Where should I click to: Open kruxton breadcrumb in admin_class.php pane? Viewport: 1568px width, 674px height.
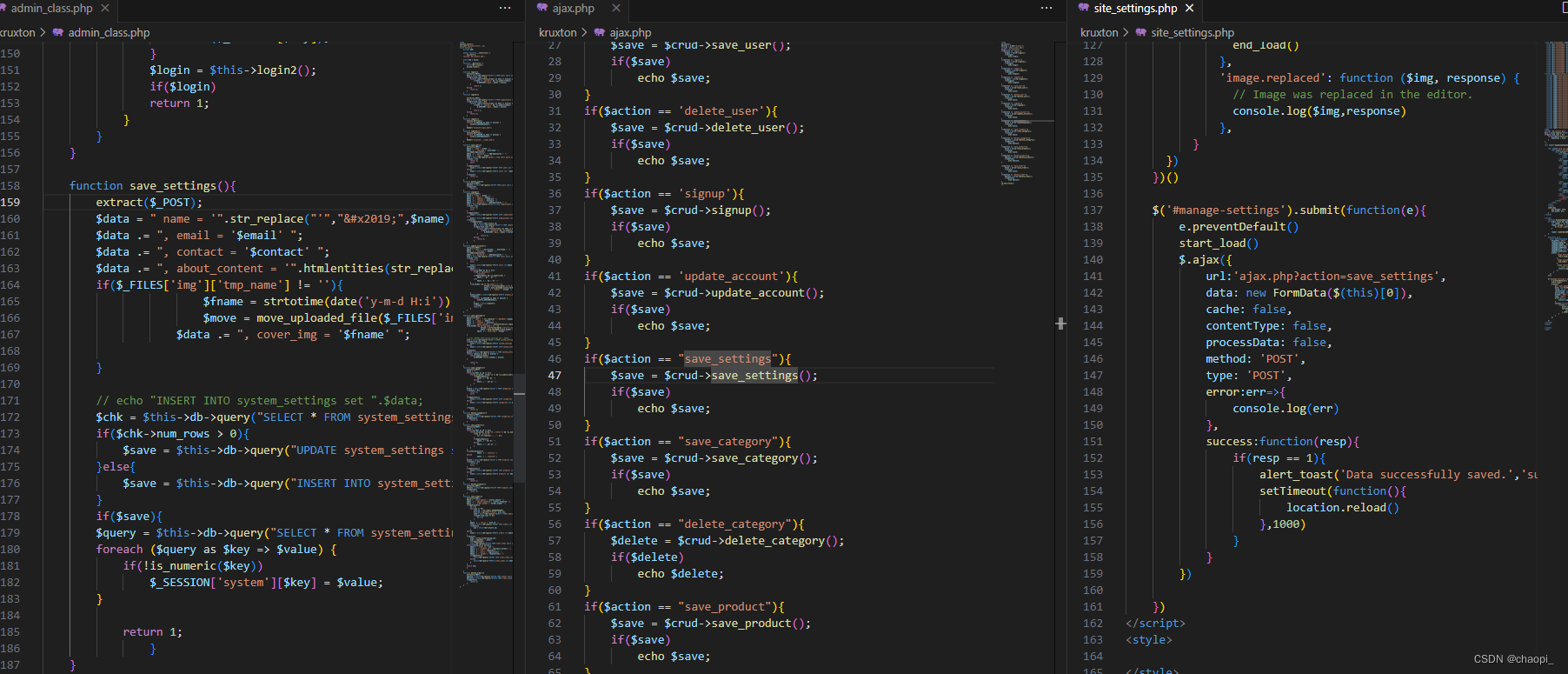coord(17,33)
